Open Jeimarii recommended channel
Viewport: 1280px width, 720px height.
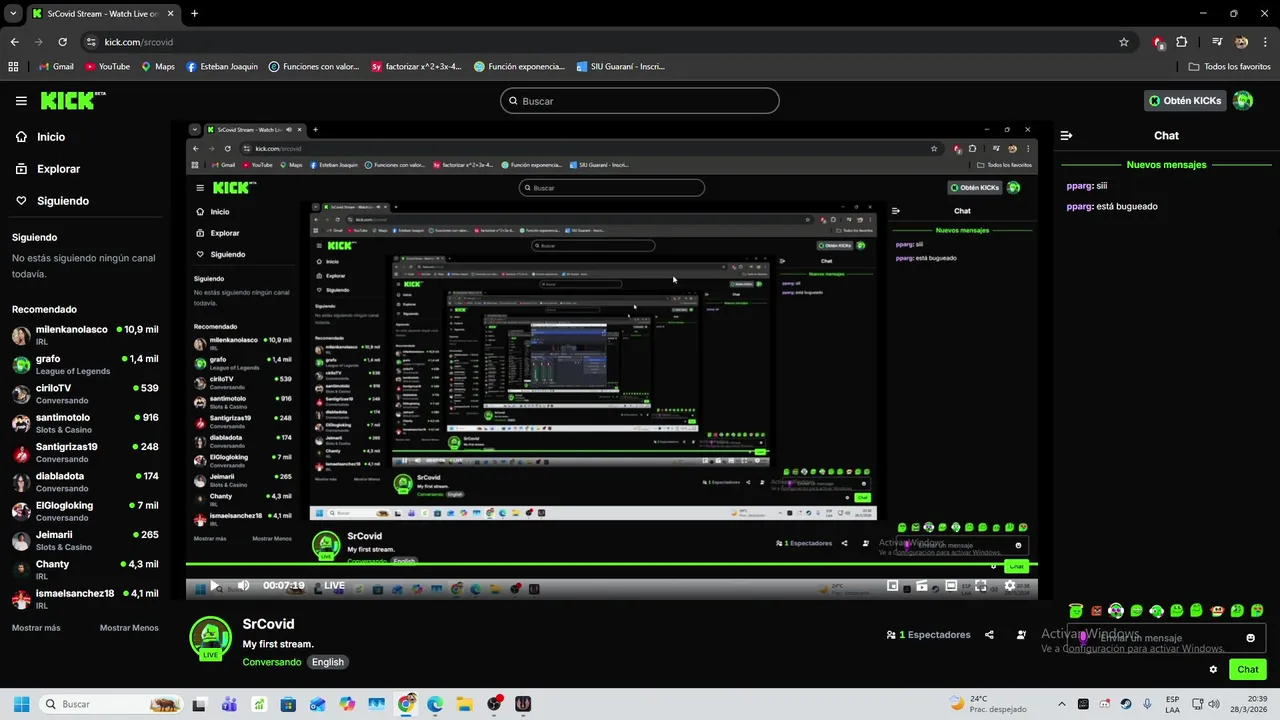(x=85, y=540)
